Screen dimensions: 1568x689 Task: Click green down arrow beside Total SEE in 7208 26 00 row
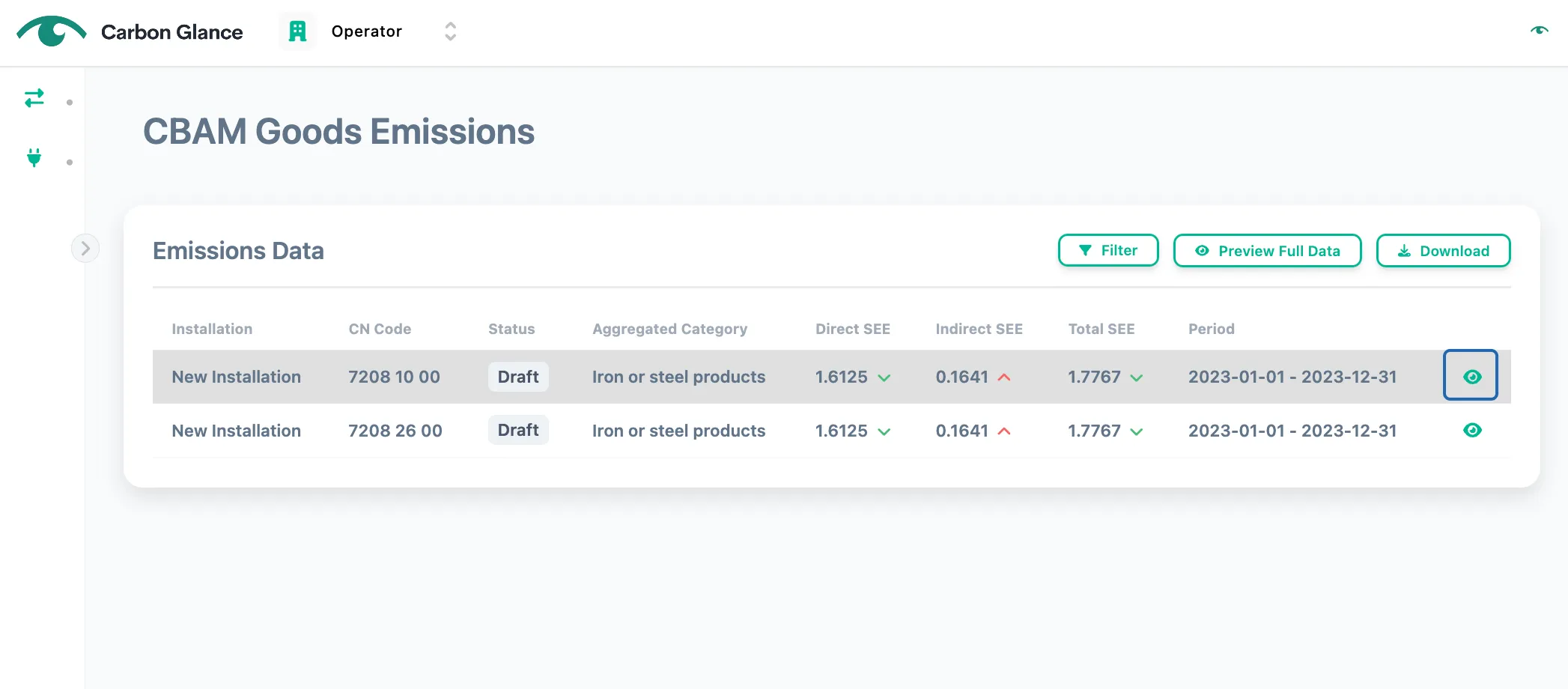tap(1136, 432)
